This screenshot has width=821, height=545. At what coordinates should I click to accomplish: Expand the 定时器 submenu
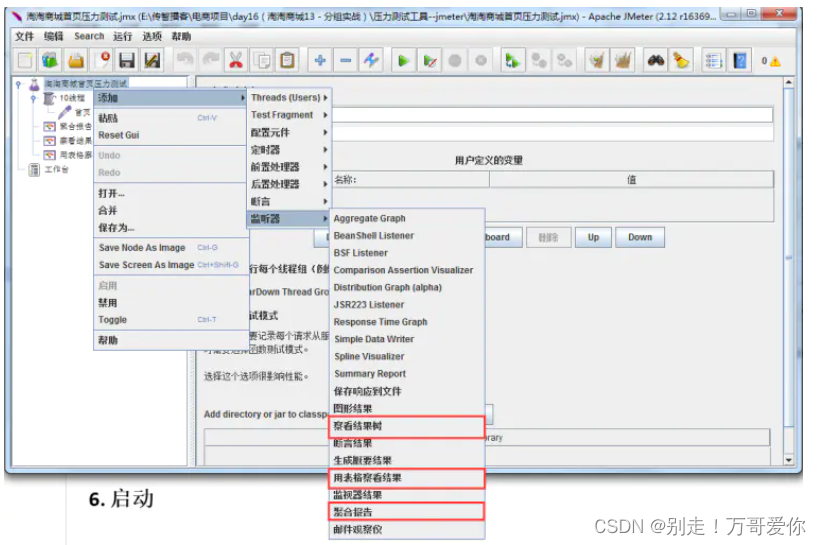click(x=289, y=149)
